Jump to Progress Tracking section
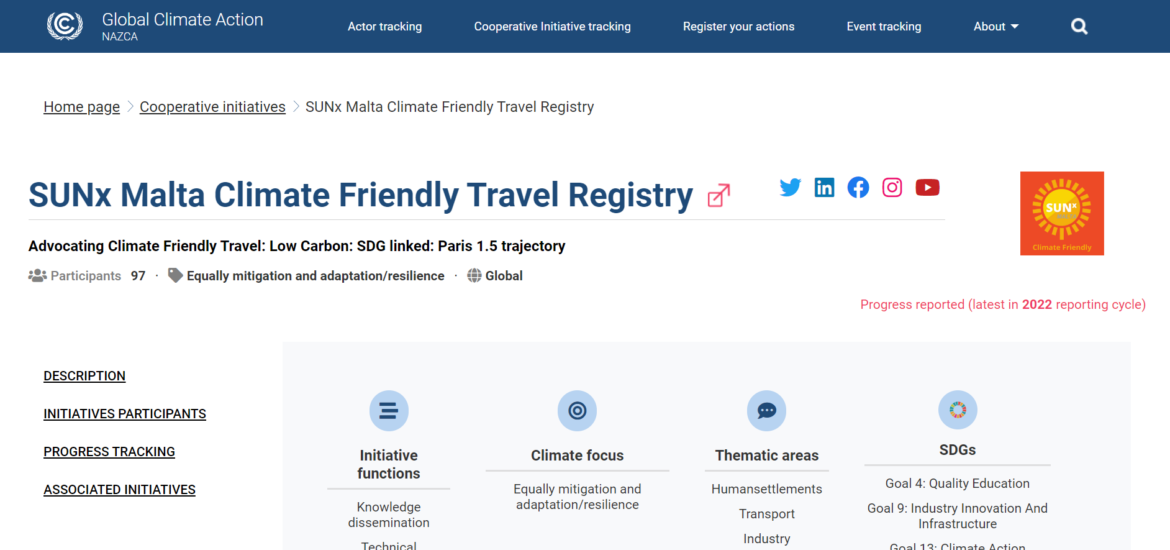1170x550 pixels. (109, 452)
